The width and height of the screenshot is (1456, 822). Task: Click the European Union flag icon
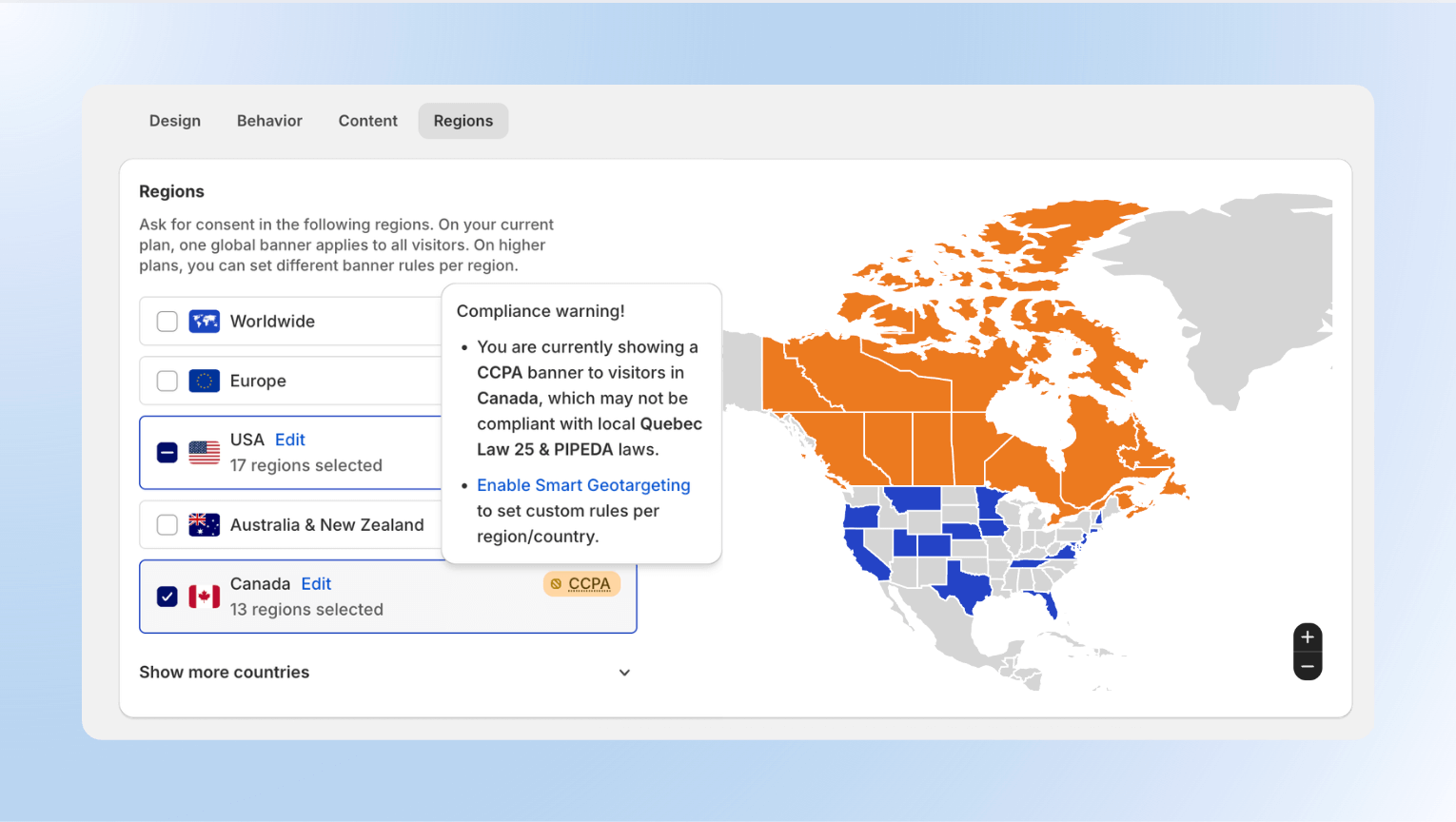[x=204, y=381]
